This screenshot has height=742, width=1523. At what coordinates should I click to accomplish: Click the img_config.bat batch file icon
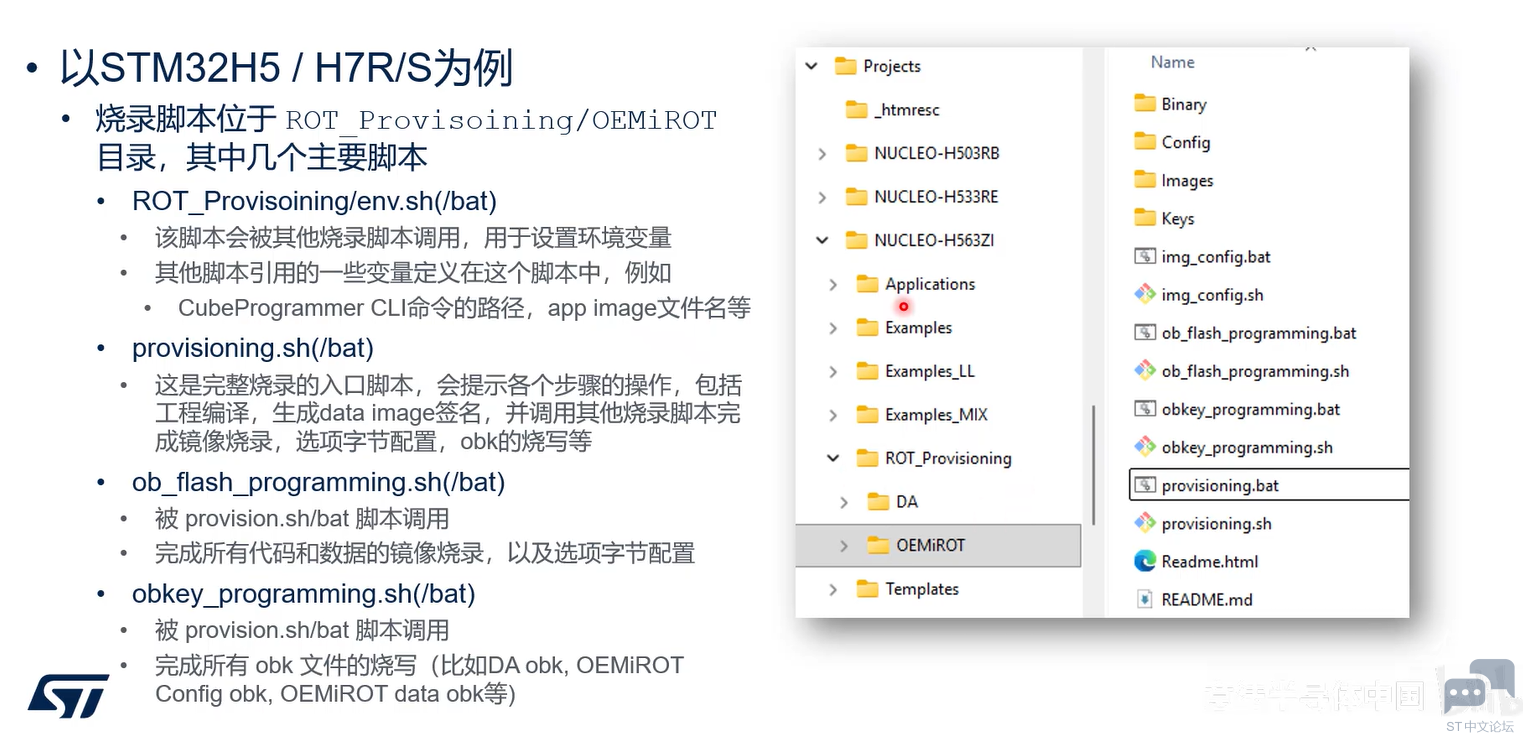click(x=1145, y=257)
